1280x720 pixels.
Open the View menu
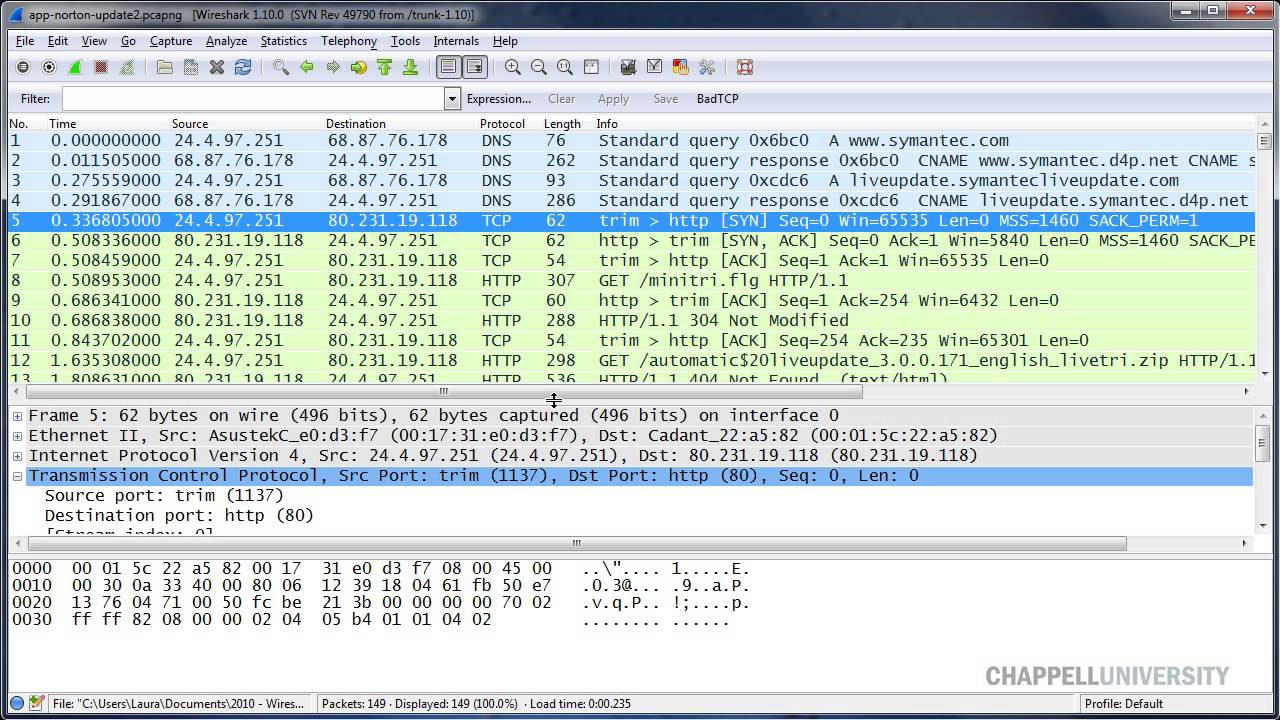click(x=94, y=41)
